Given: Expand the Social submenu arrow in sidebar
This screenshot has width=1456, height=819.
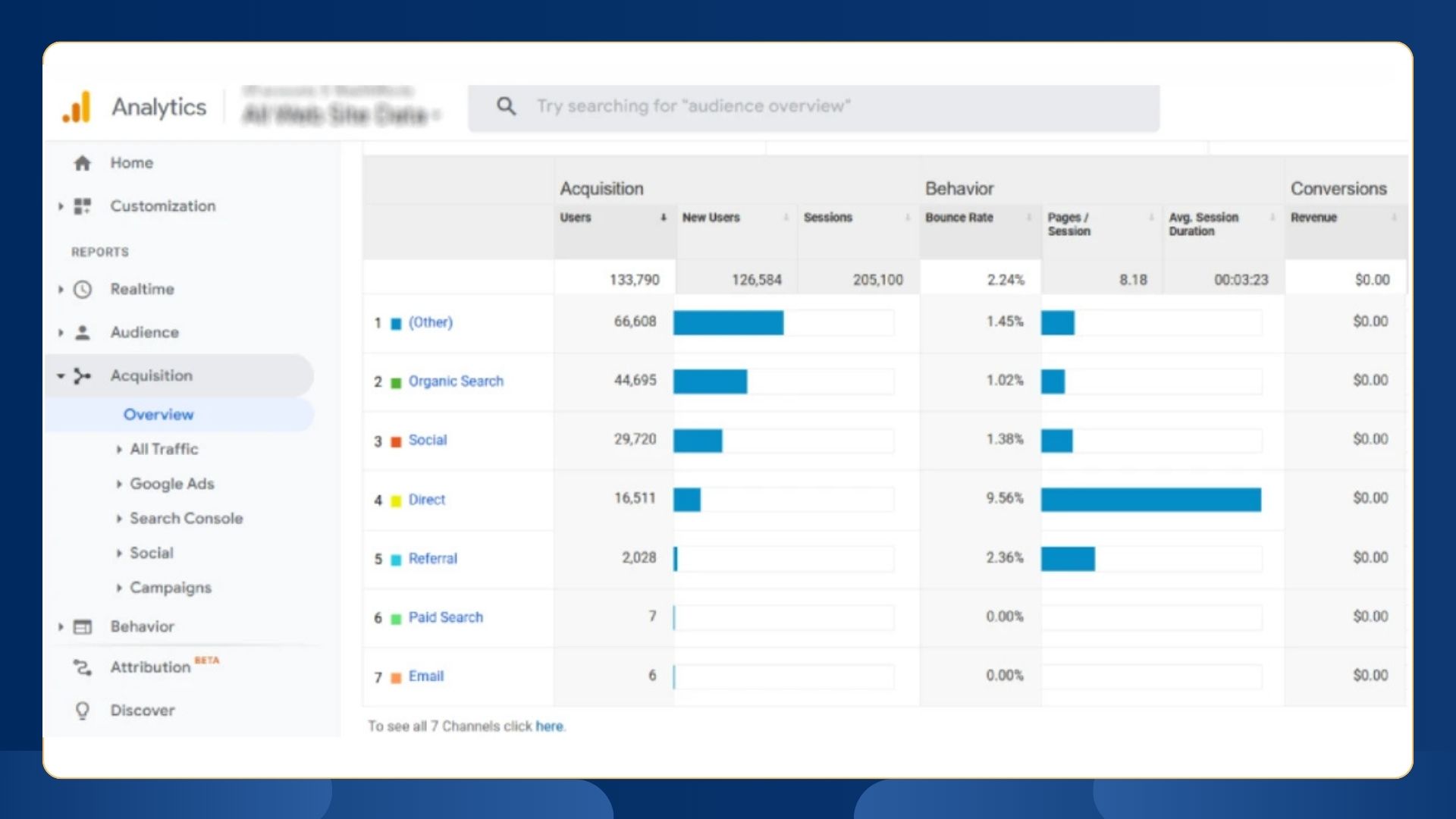Looking at the screenshot, I should (x=119, y=554).
